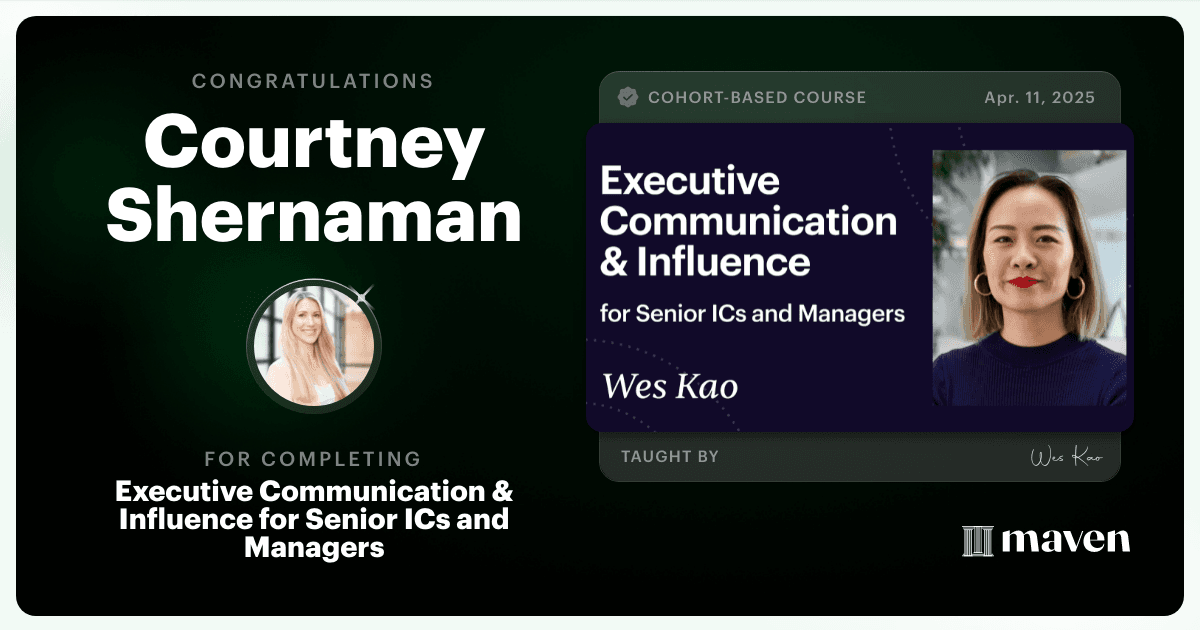Click the maven wordmark text

[x=1065, y=541]
